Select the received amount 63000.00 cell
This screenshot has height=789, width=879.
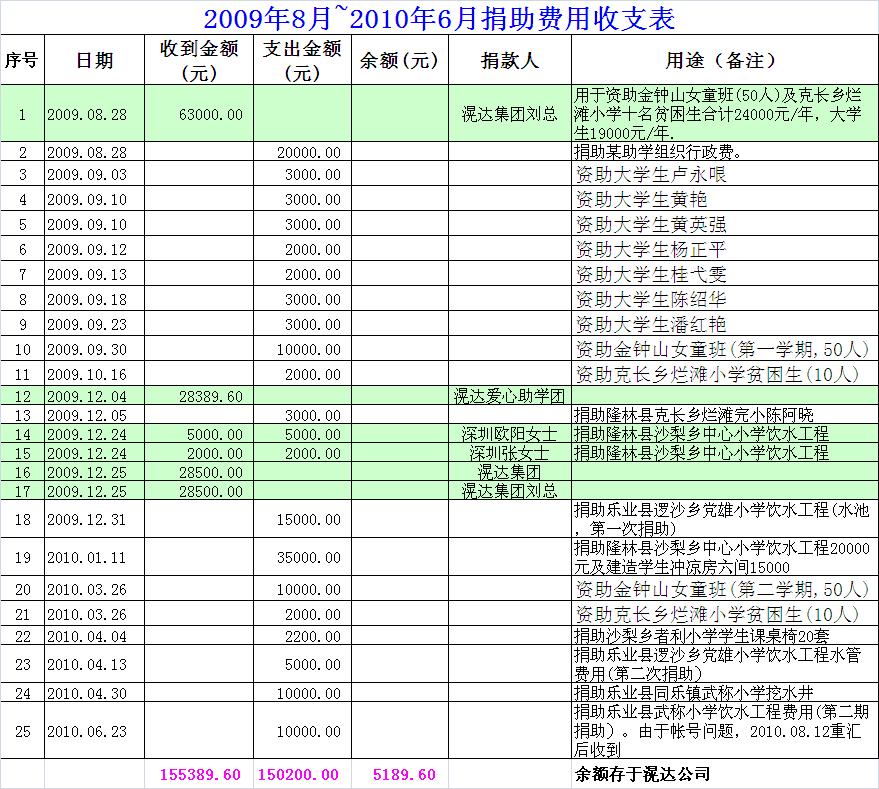[x=199, y=114]
